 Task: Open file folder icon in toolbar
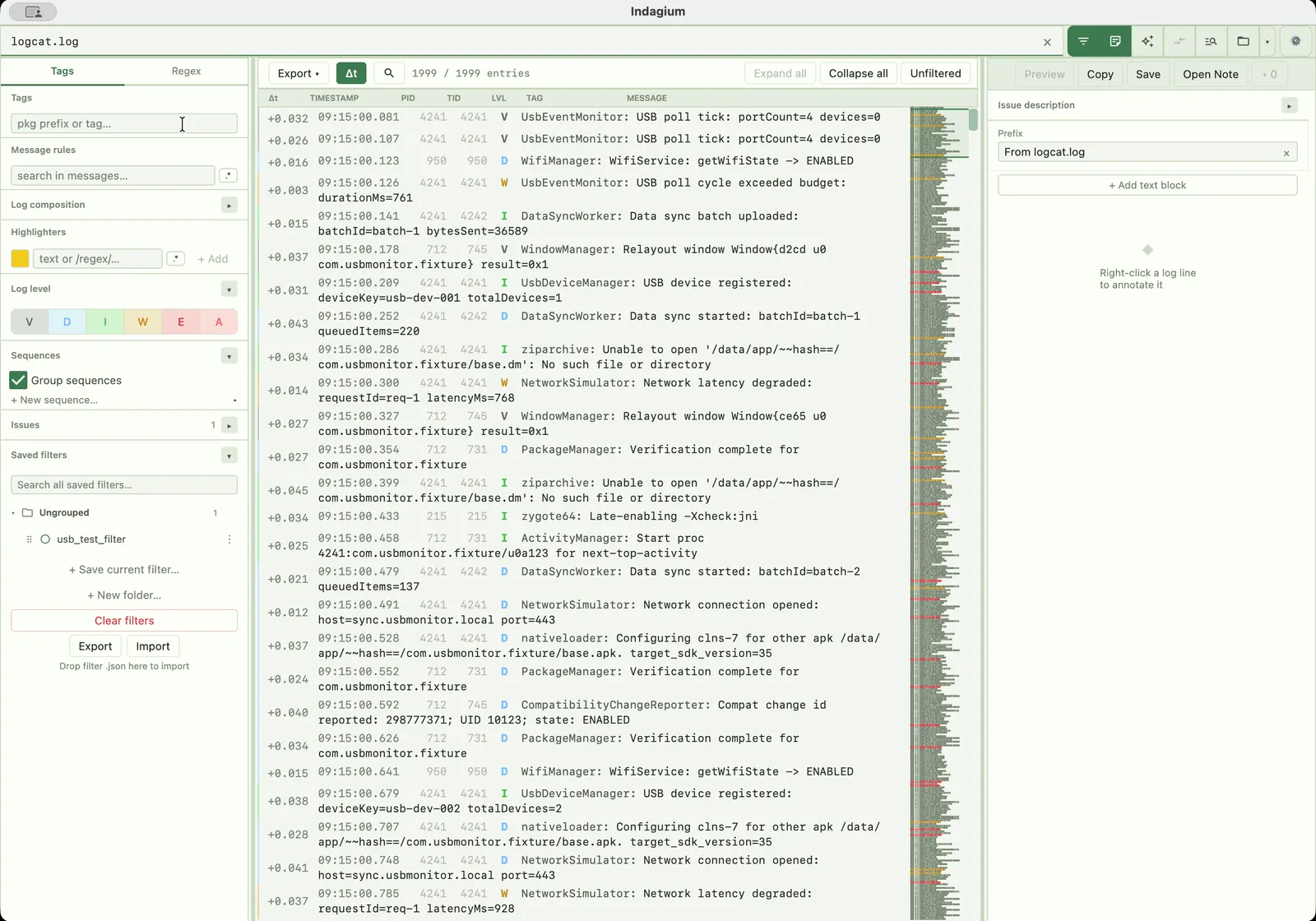click(1243, 41)
